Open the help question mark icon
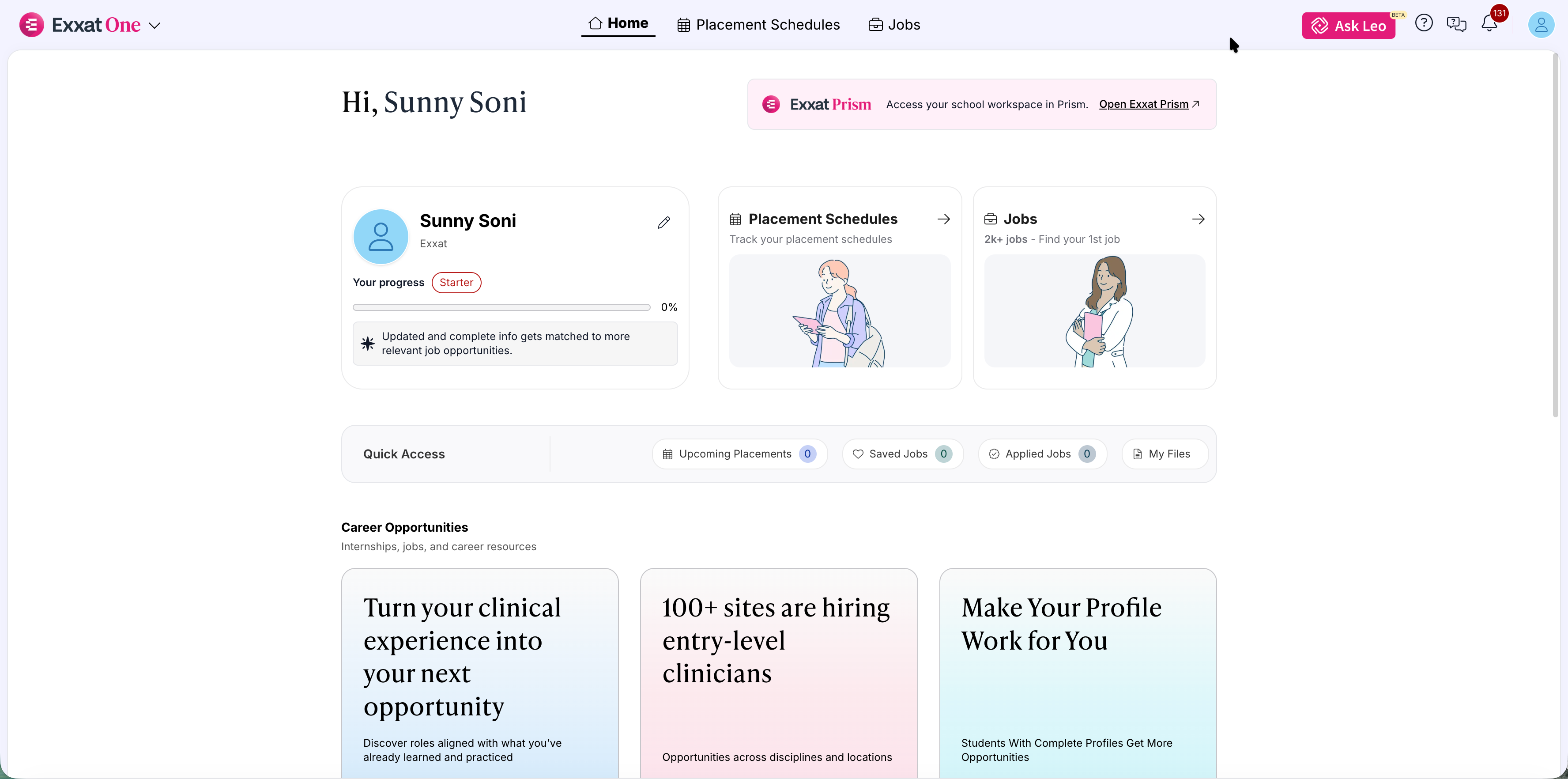The image size is (1568, 779). click(x=1424, y=24)
